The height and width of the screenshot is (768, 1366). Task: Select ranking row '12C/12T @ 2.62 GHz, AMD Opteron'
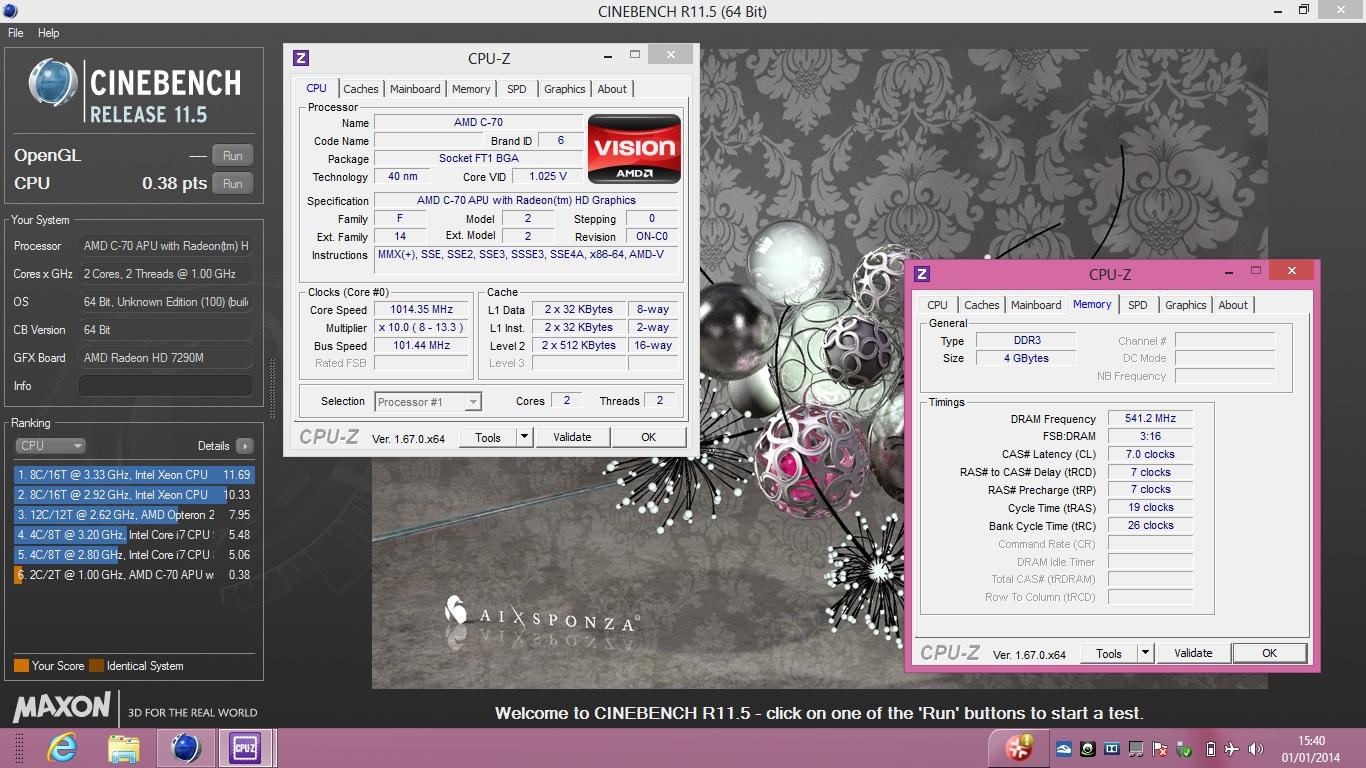pos(134,515)
